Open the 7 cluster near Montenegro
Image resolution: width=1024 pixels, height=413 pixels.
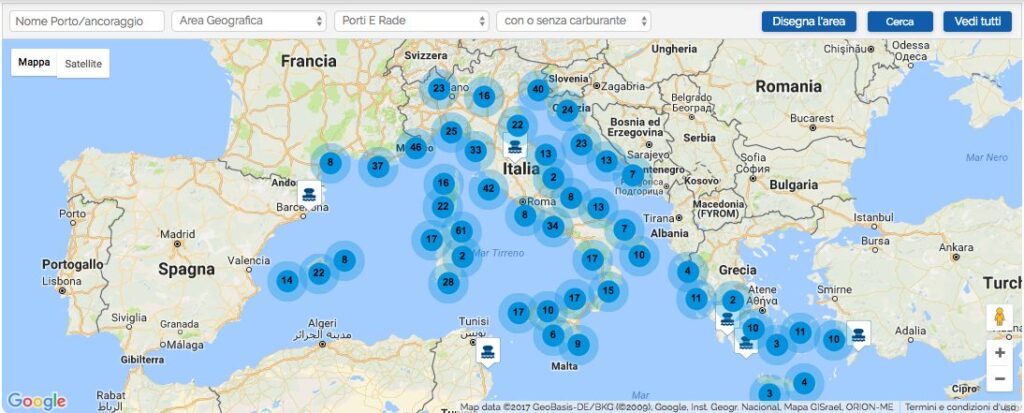tap(632, 174)
